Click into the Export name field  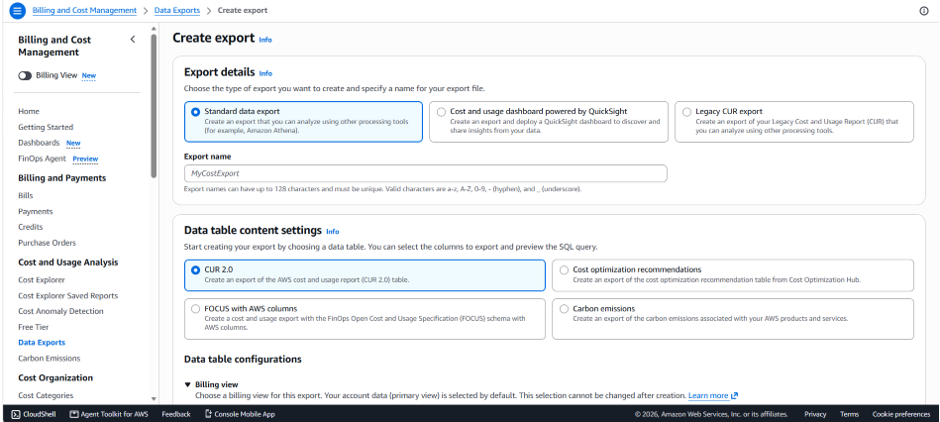[x=426, y=173]
